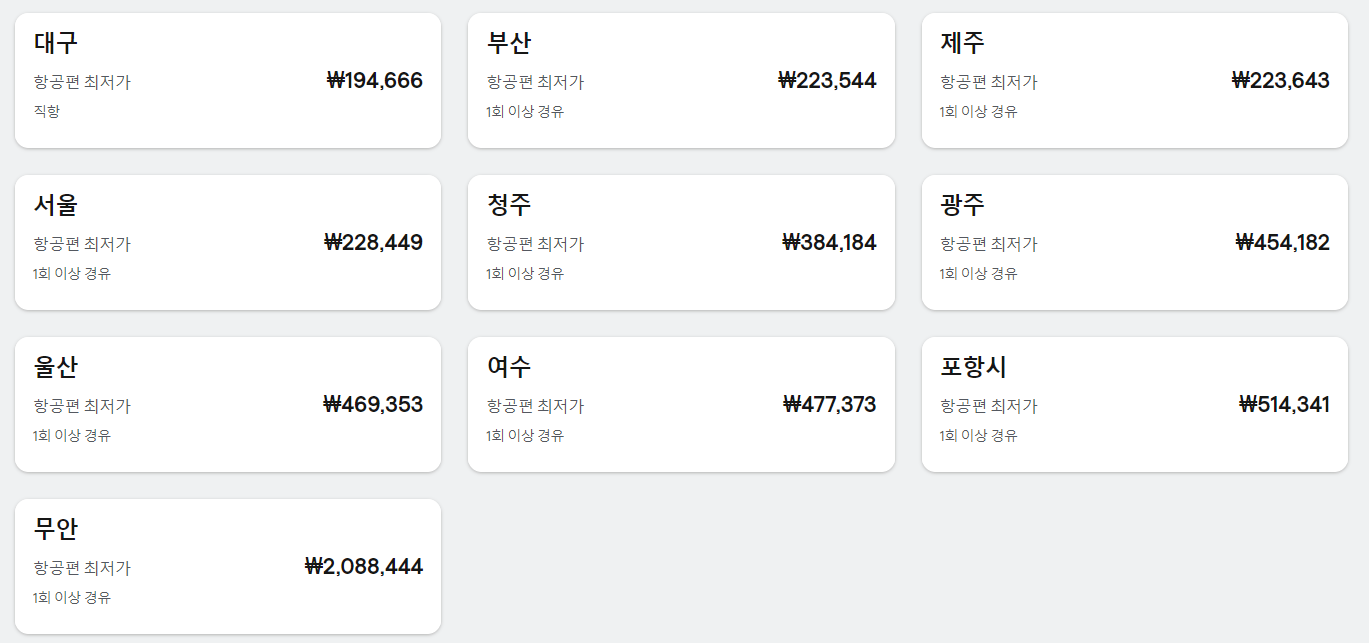The image size is (1369, 643).
Task: Click the ₩469,353 price for 울산
Action: click(x=373, y=405)
